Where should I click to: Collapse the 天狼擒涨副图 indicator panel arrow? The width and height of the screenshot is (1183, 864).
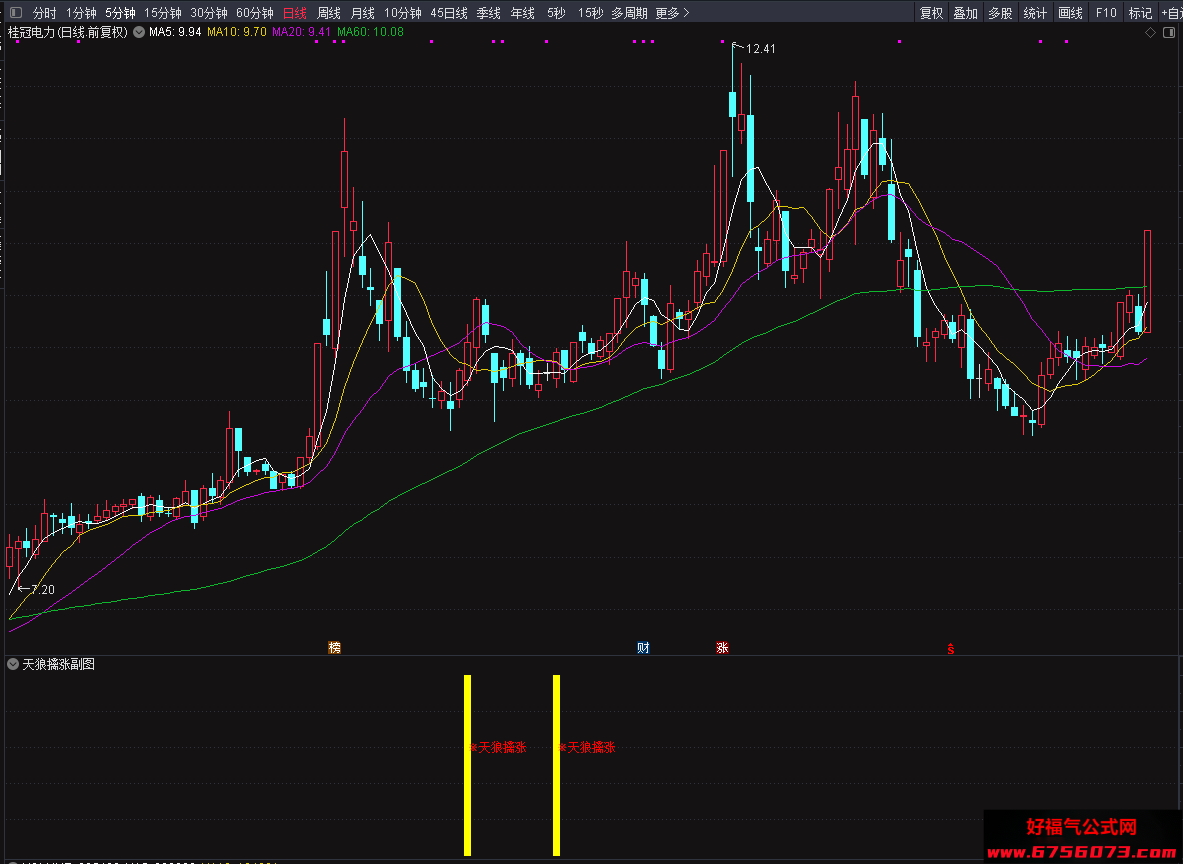[x=13, y=664]
